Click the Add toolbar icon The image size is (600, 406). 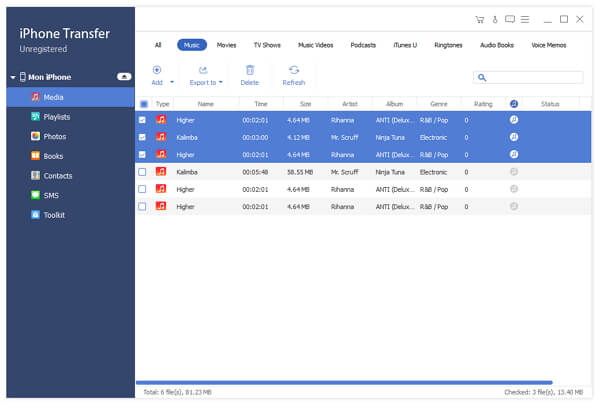click(x=157, y=70)
